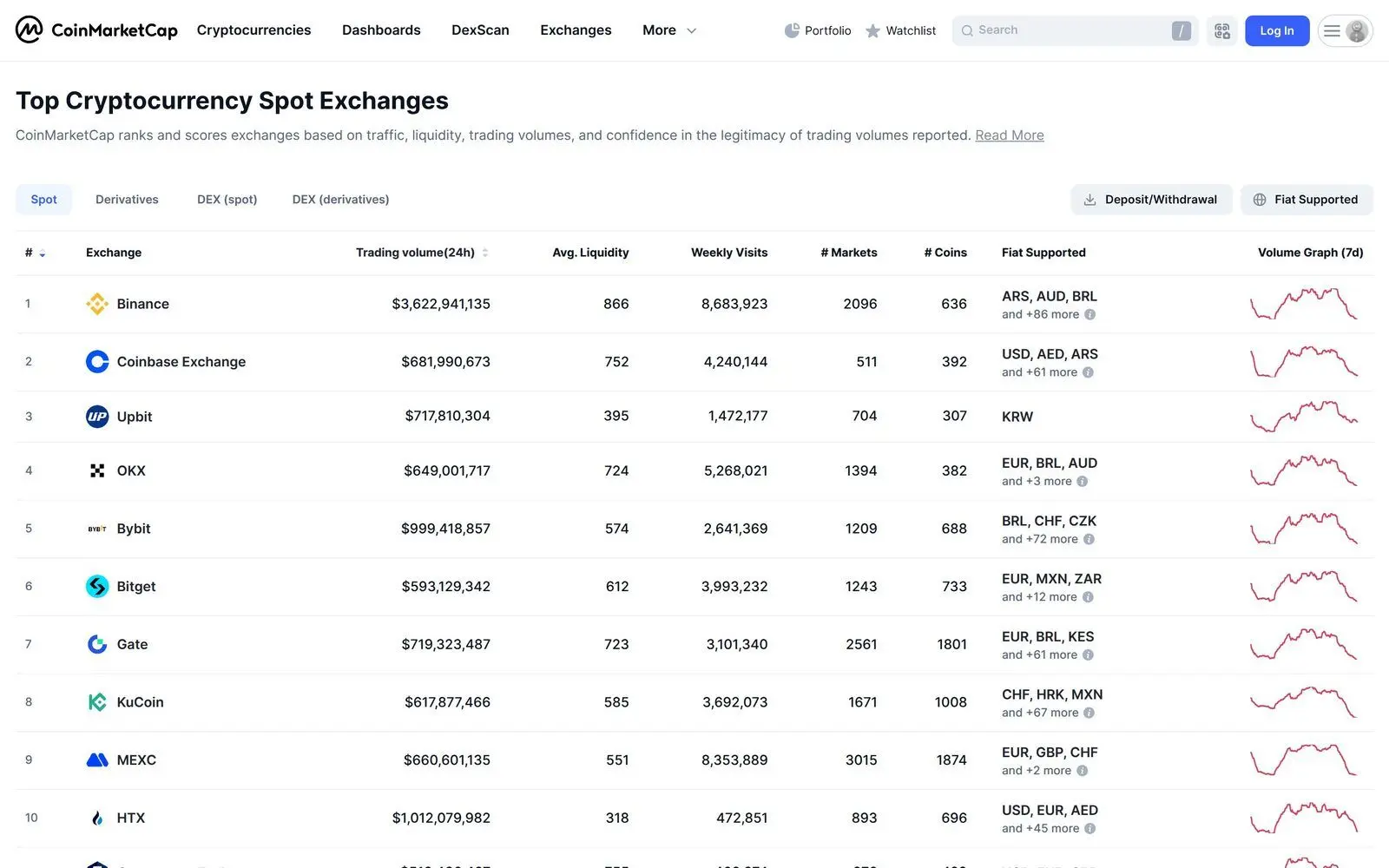Sort by Trading volume(24h) column
The height and width of the screenshot is (868, 1389).
pyautogui.click(x=422, y=253)
